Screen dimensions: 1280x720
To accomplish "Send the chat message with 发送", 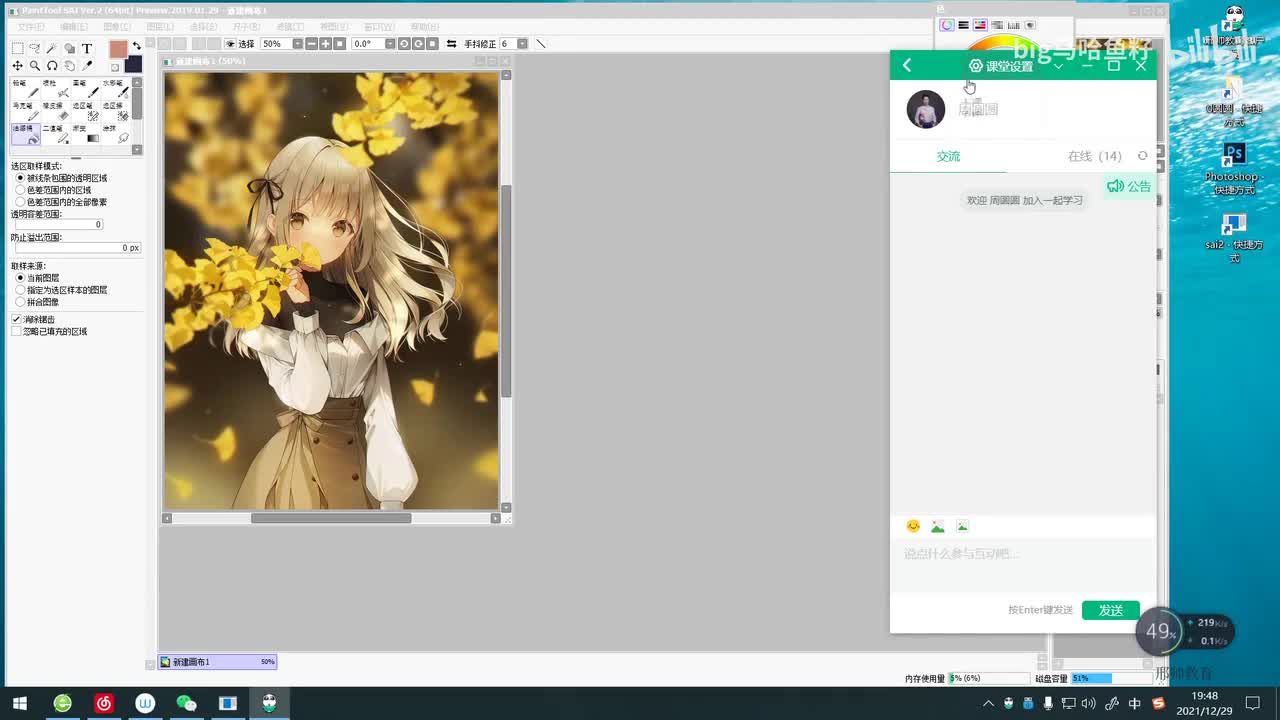I will (x=1111, y=610).
